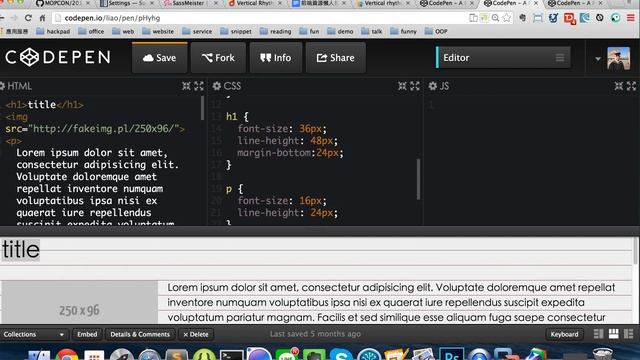Open Chrome's red hamburger menu

click(631, 18)
